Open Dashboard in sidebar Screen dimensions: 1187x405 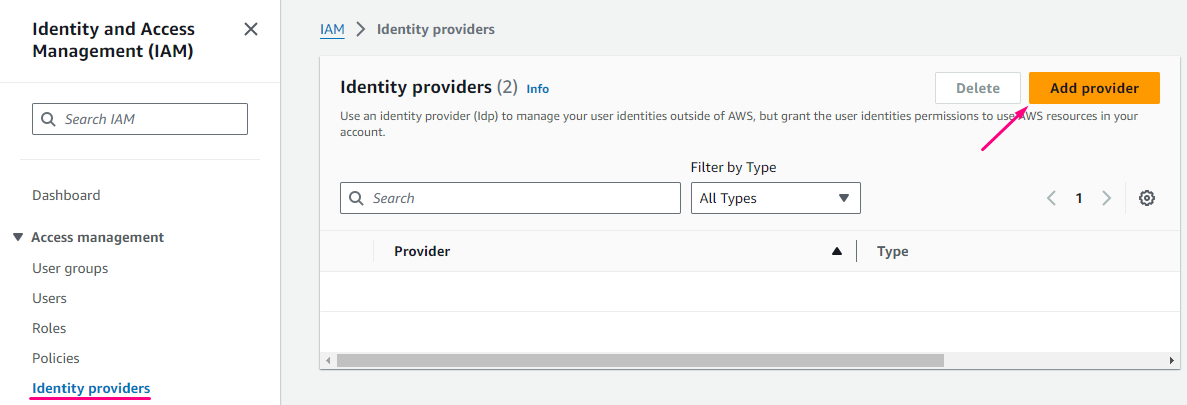(66, 195)
